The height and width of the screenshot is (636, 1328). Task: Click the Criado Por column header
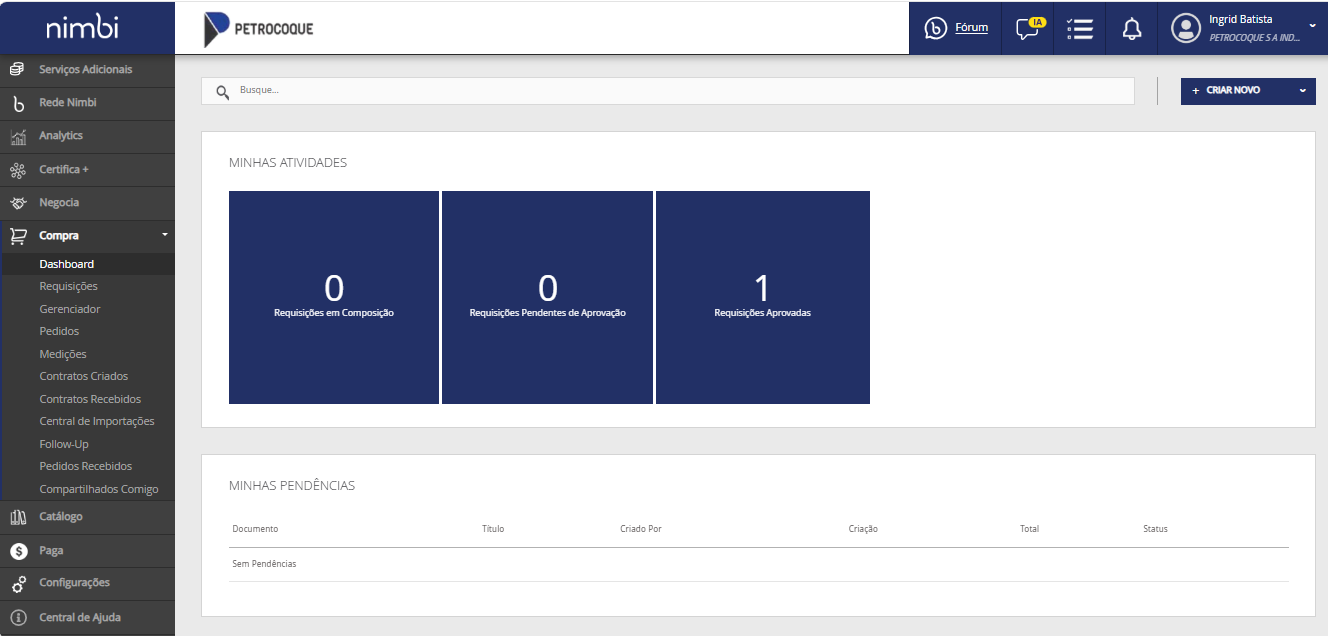click(641, 529)
